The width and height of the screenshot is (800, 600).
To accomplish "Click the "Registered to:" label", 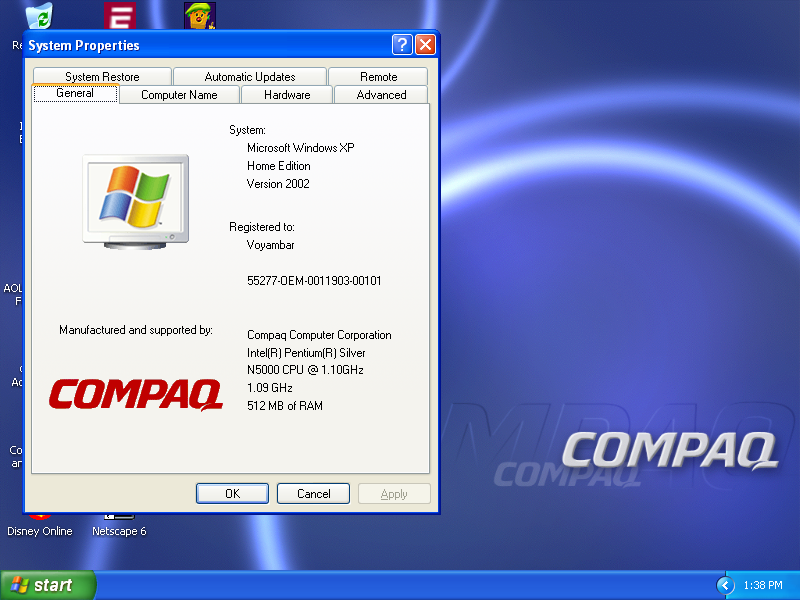I will tap(262, 227).
